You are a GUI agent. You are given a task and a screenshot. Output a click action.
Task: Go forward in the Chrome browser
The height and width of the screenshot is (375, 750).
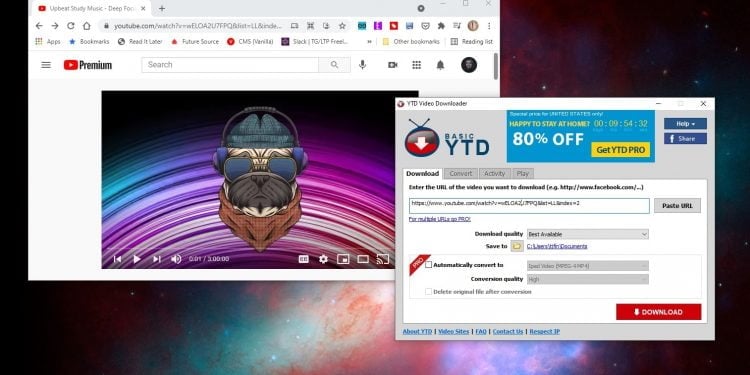tap(55, 26)
